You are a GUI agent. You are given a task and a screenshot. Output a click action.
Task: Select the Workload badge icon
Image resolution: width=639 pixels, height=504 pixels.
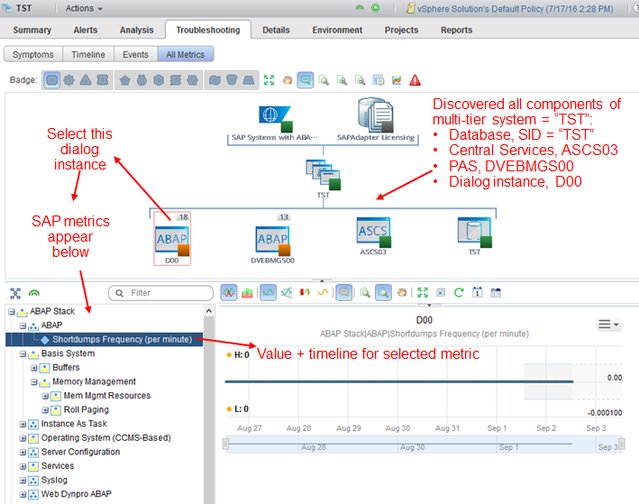(68, 80)
